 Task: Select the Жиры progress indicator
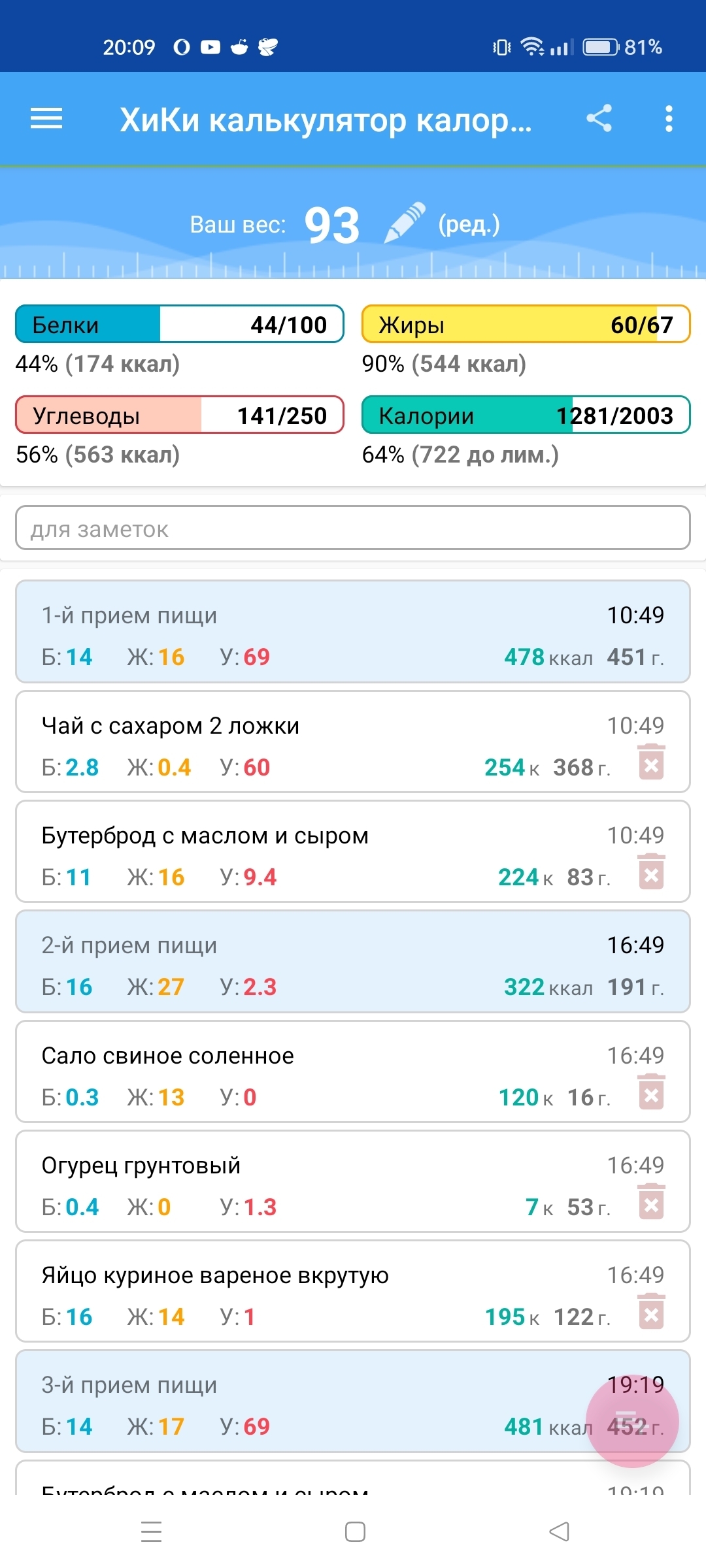point(526,324)
